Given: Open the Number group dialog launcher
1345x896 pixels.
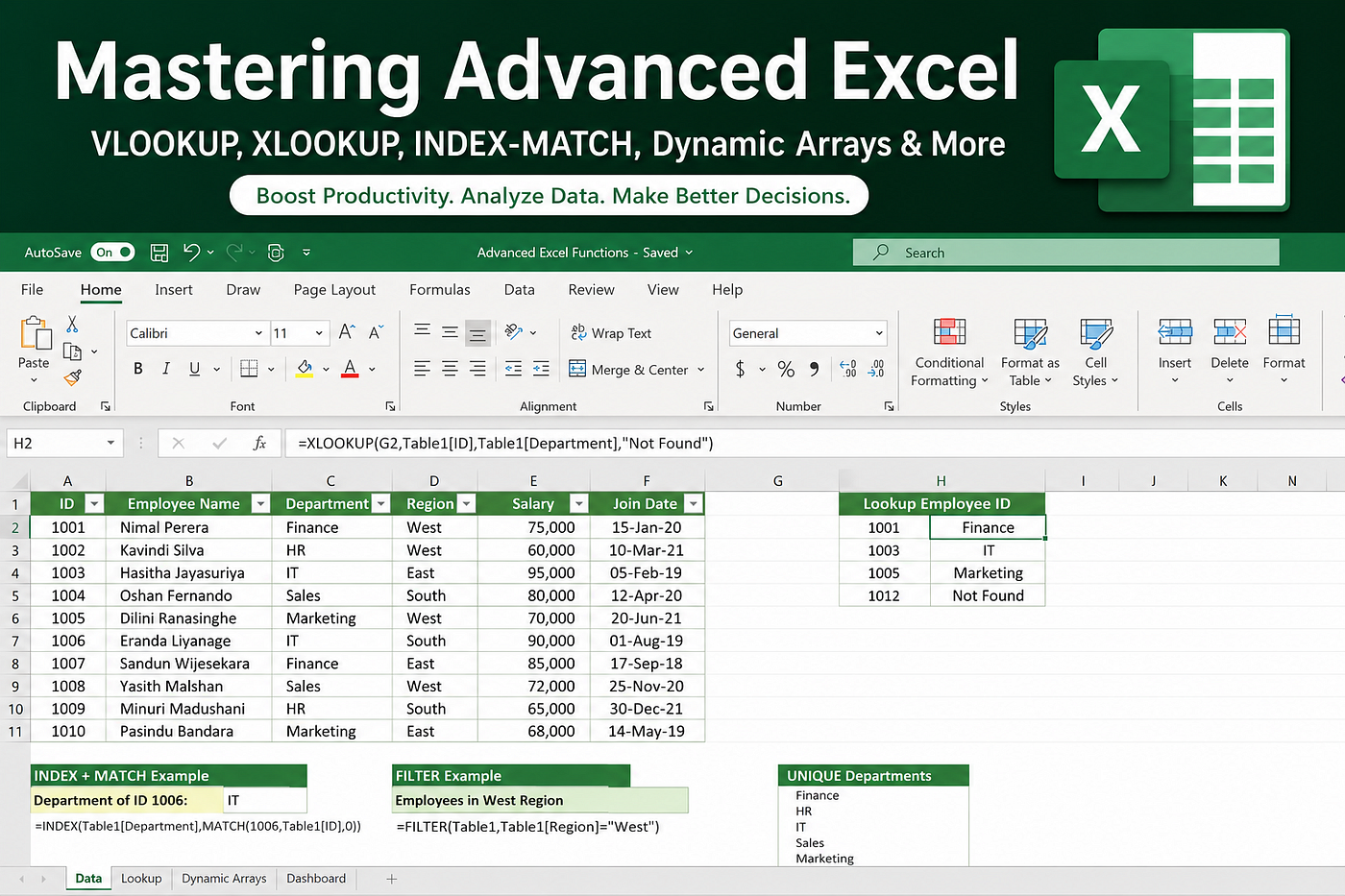Looking at the screenshot, I should (x=889, y=406).
